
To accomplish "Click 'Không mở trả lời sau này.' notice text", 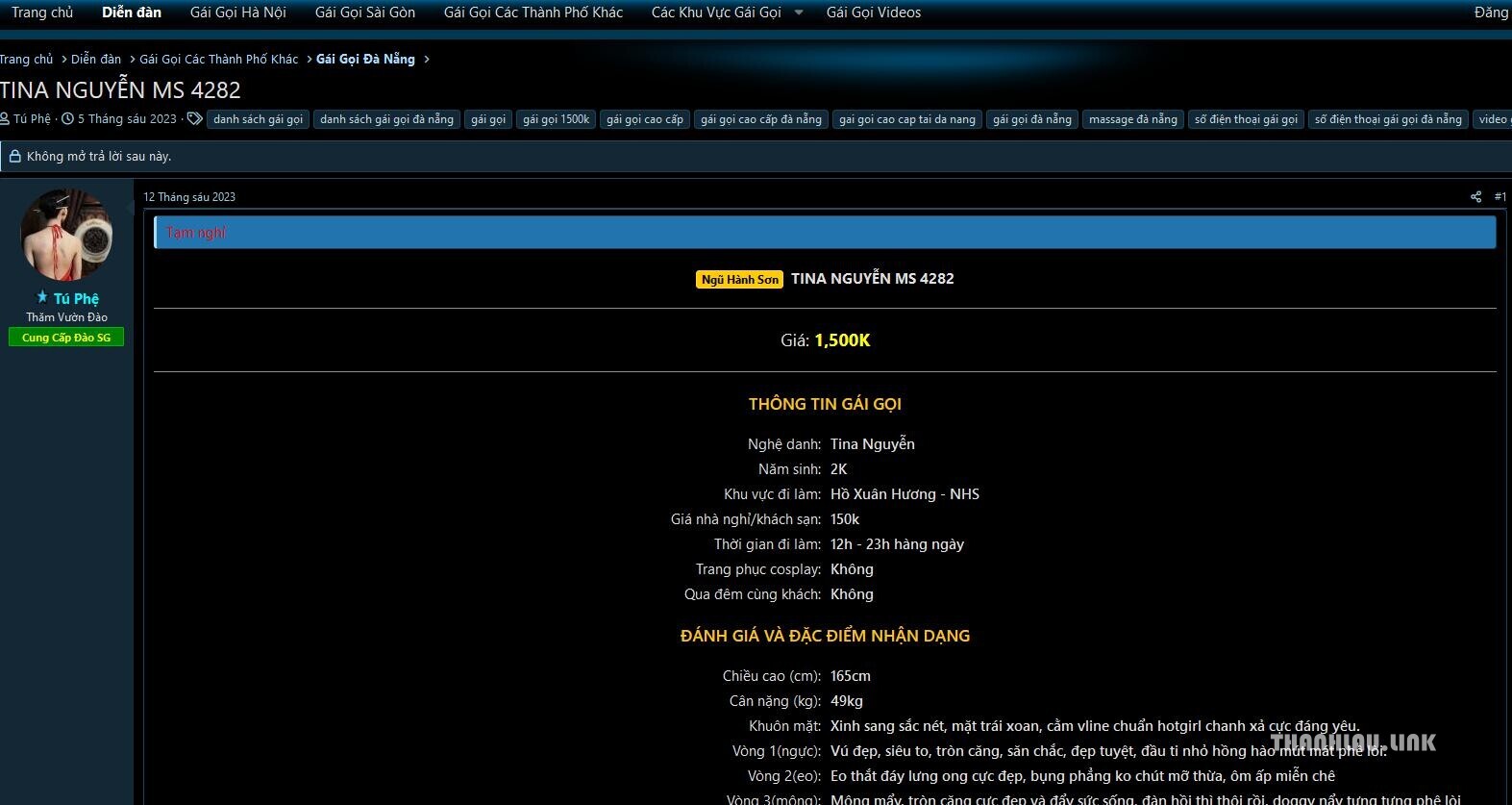I will pos(99,156).
